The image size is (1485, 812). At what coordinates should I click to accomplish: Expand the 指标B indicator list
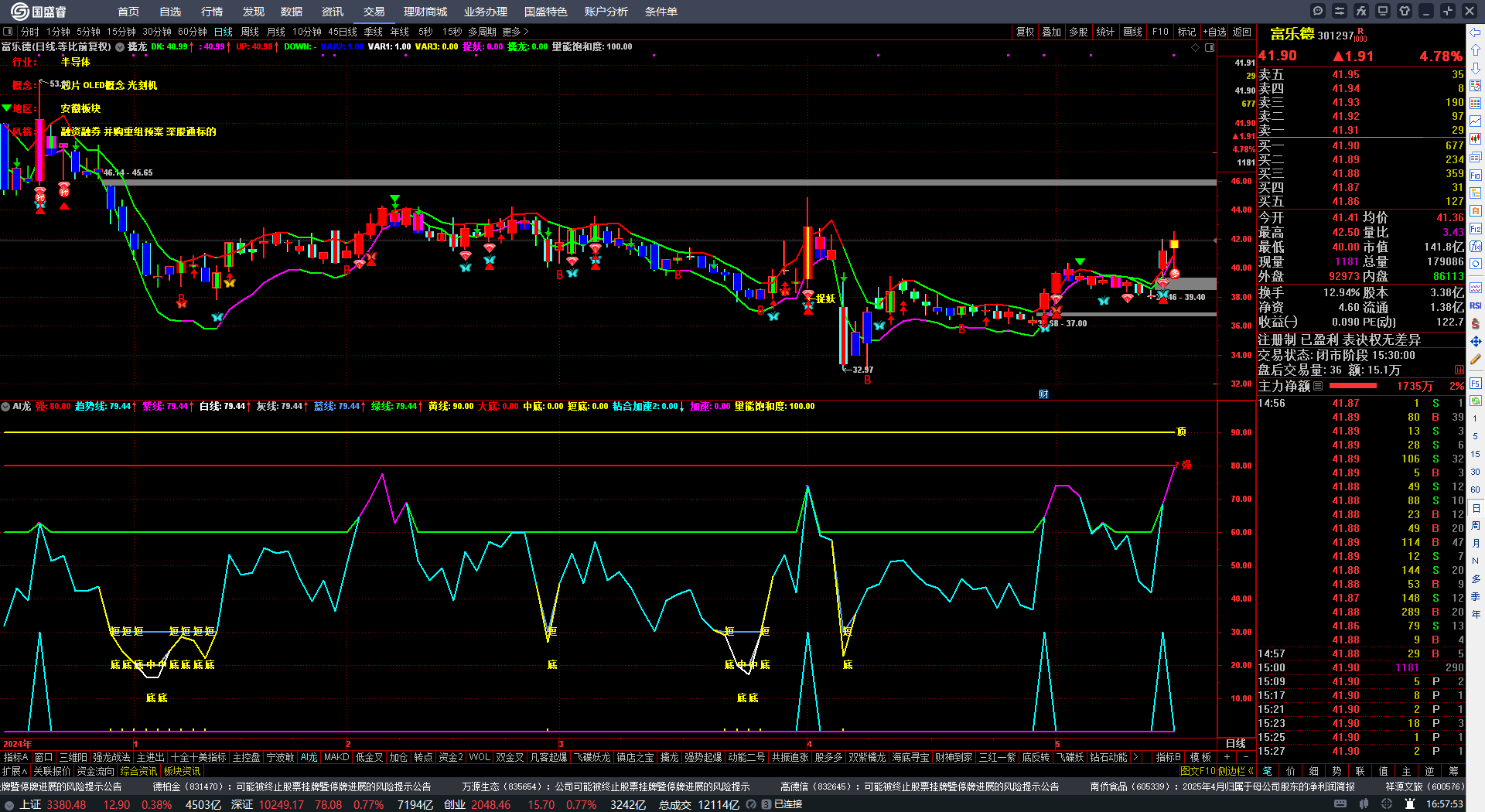(x=1168, y=757)
